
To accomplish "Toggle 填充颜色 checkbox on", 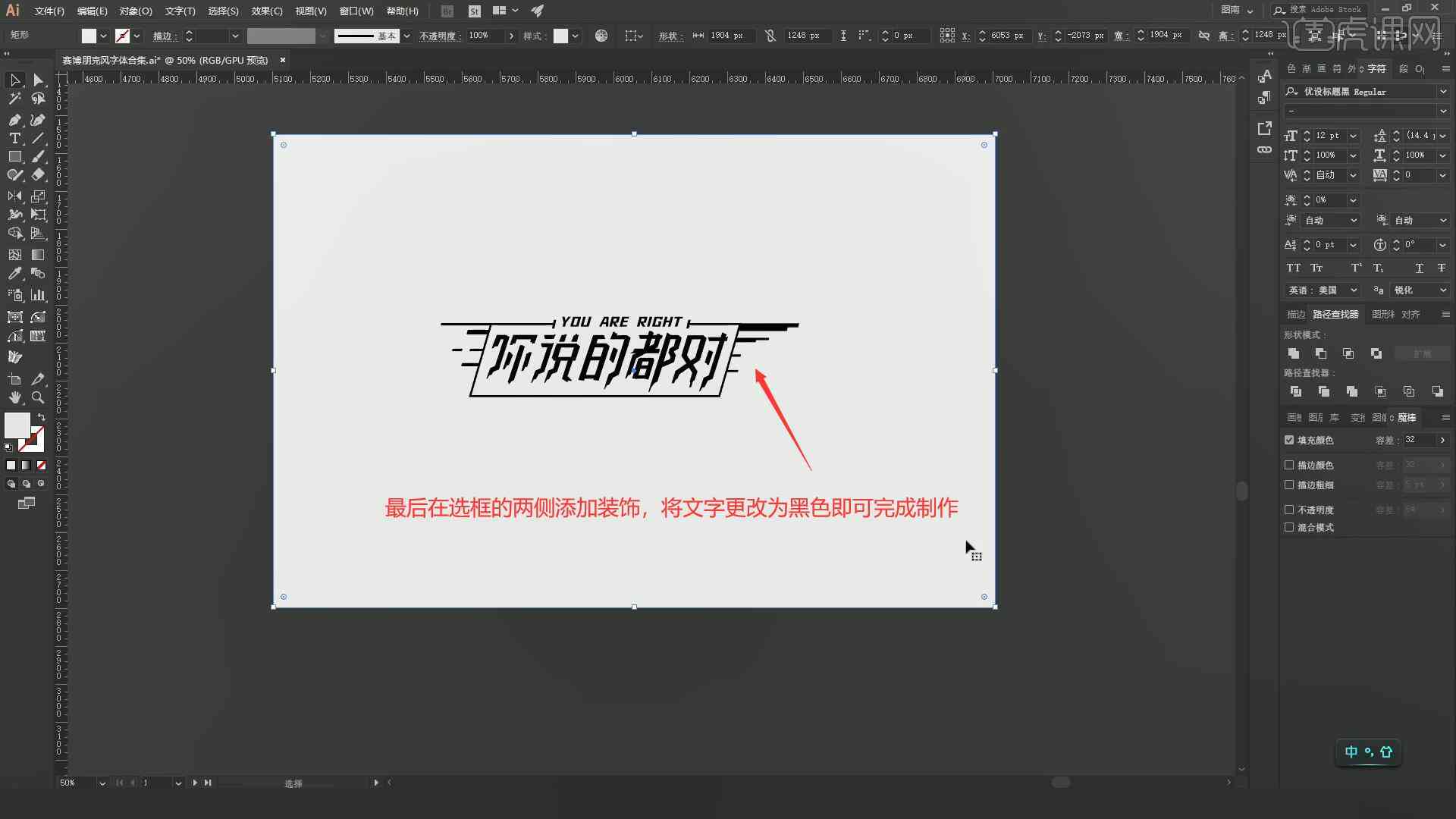I will coord(1288,440).
